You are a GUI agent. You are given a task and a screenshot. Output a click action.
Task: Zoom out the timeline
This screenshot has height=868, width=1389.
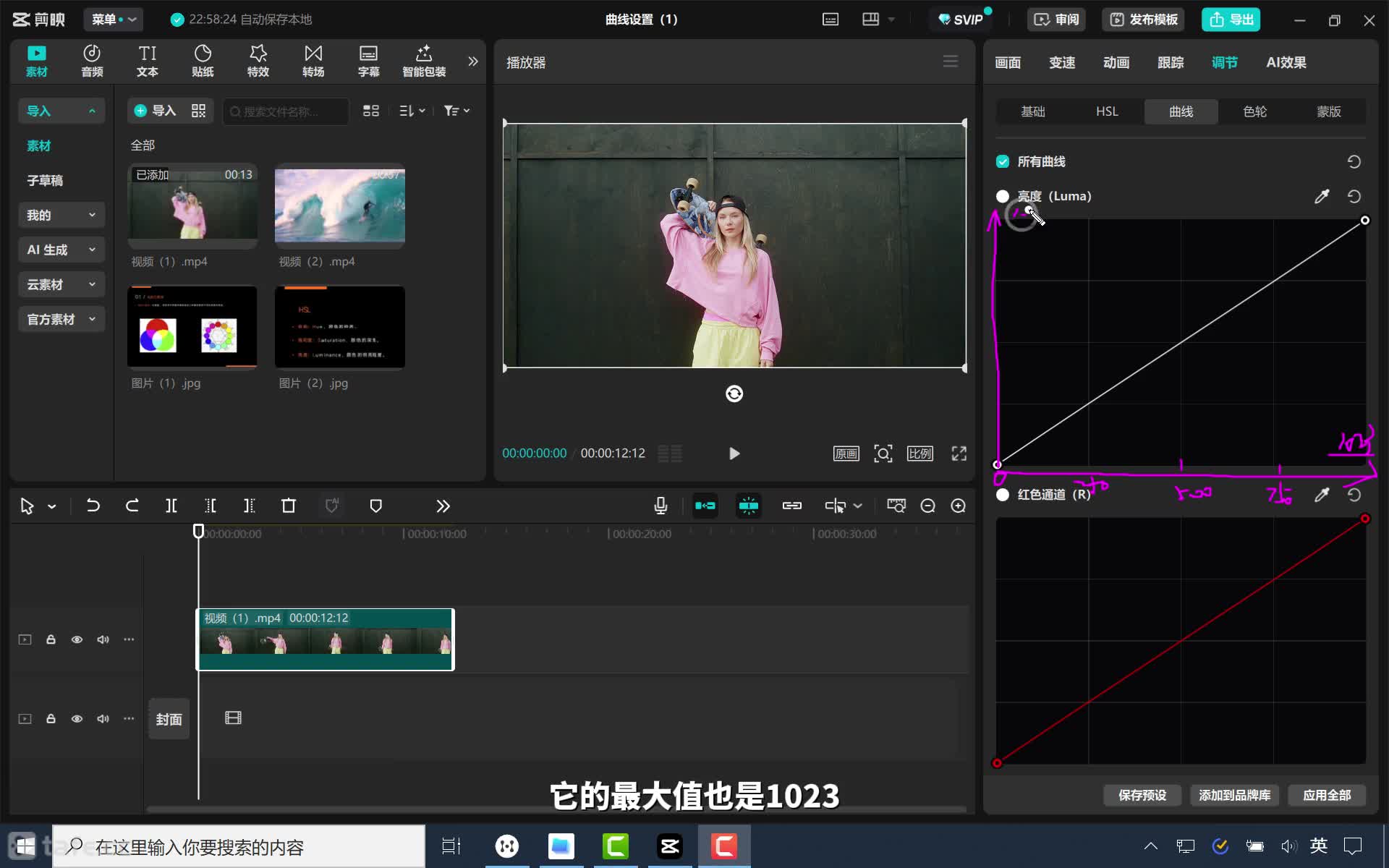(x=928, y=506)
